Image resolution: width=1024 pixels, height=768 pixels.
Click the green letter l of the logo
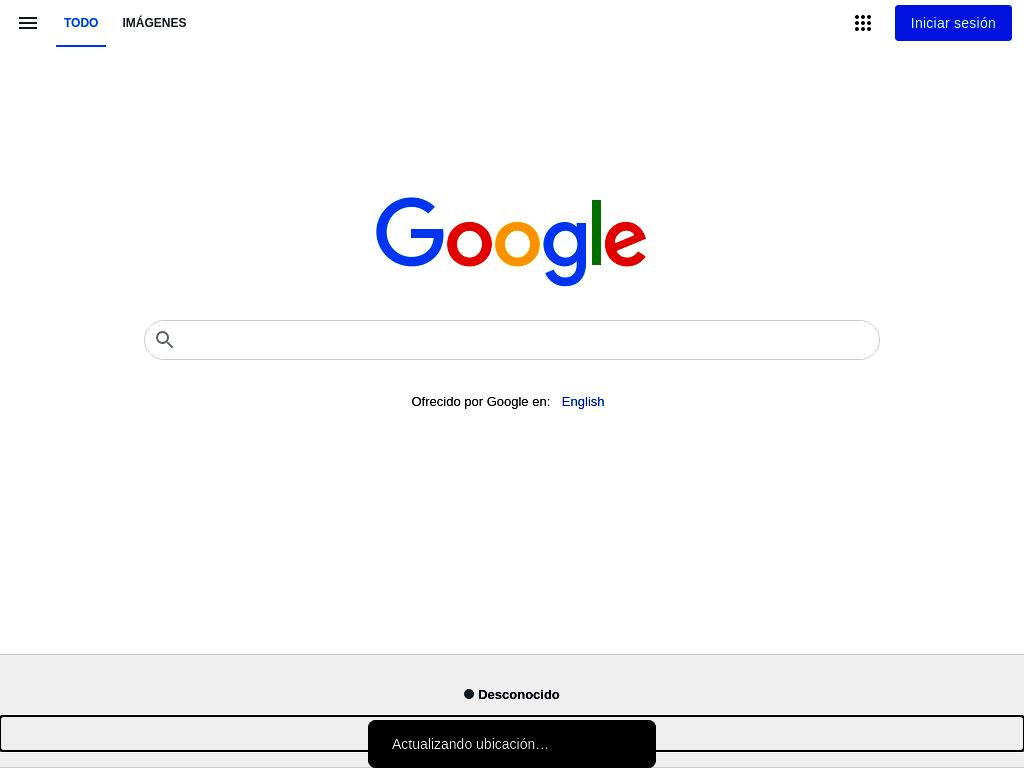click(x=596, y=232)
